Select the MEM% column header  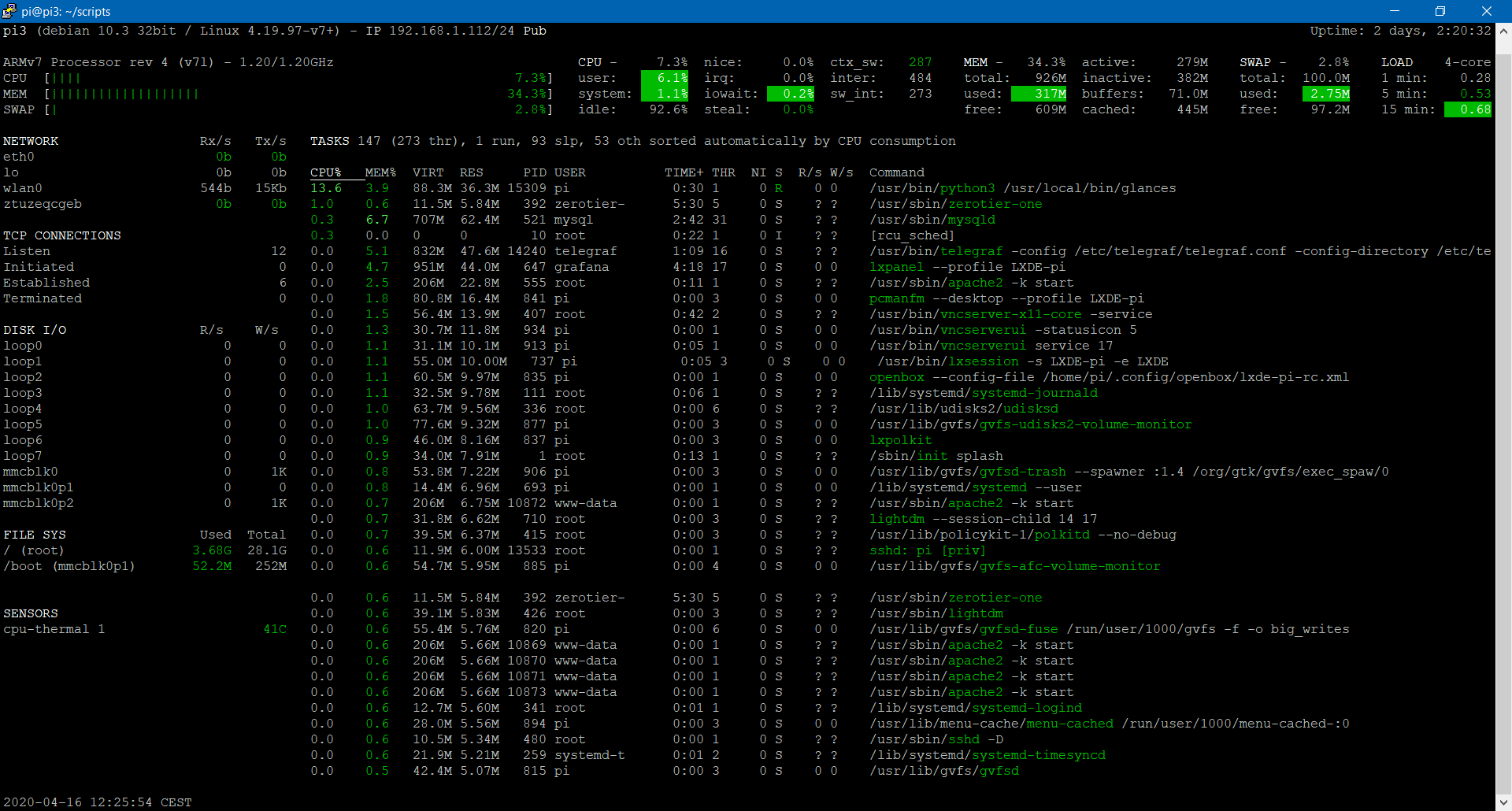[x=378, y=172]
